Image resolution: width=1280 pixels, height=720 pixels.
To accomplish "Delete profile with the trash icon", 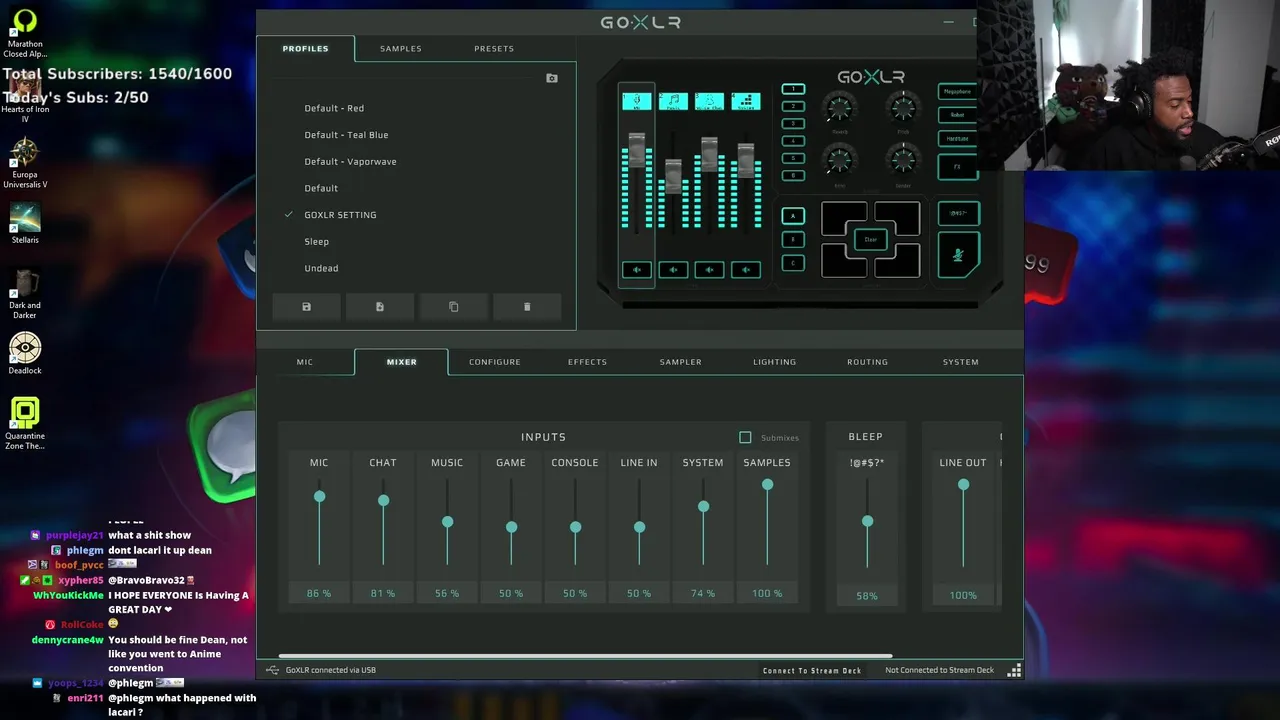I will (527, 307).
